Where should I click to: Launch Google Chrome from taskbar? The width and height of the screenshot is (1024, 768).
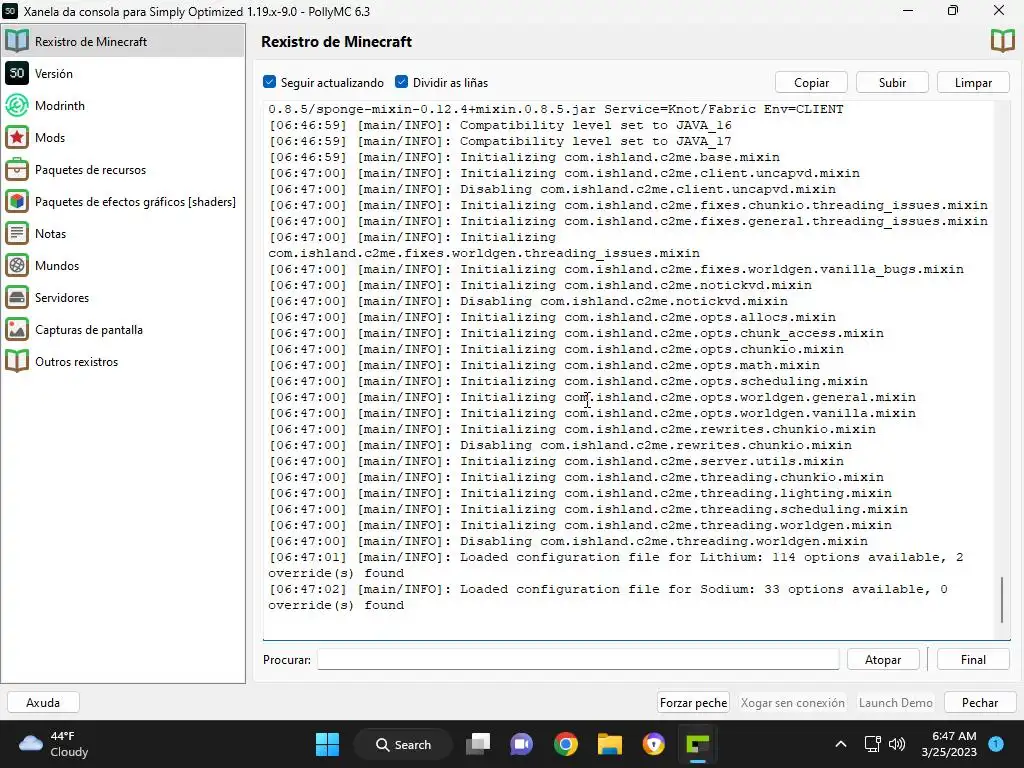click(x=566, y=744)
